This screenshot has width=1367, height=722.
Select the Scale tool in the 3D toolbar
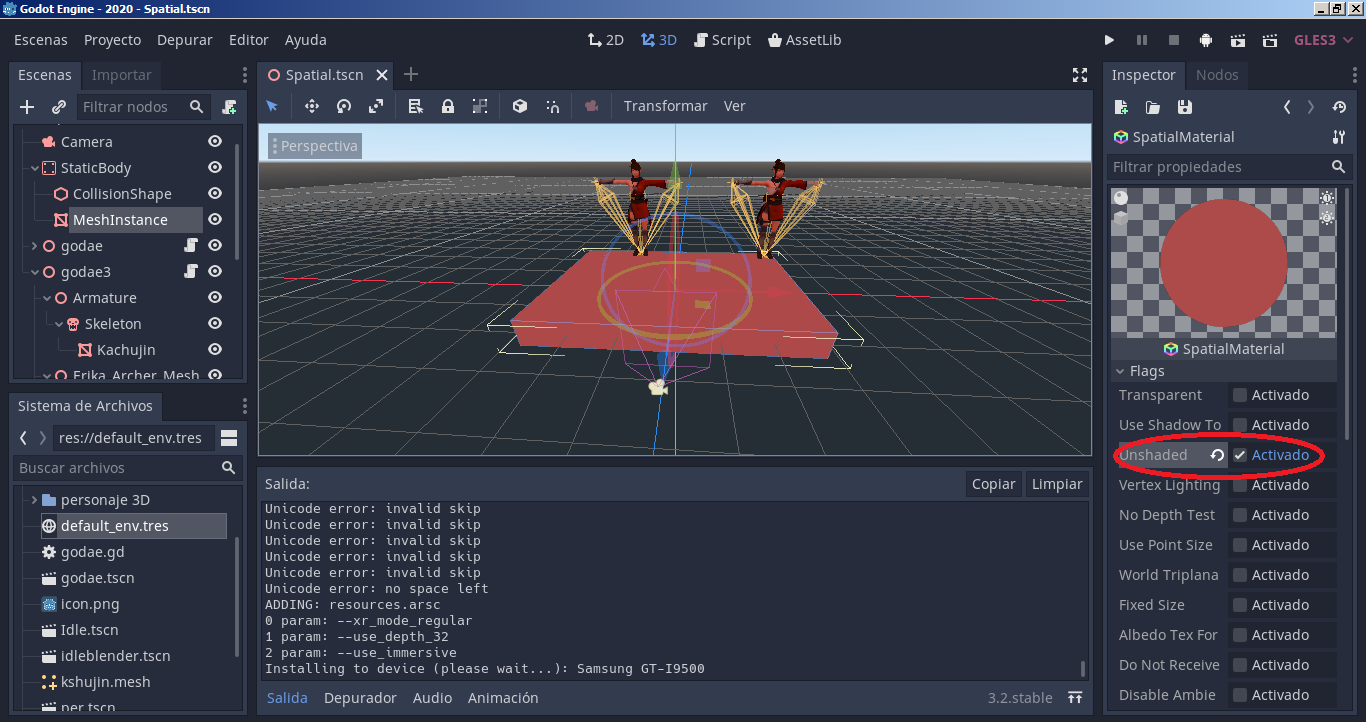[377, 105]
